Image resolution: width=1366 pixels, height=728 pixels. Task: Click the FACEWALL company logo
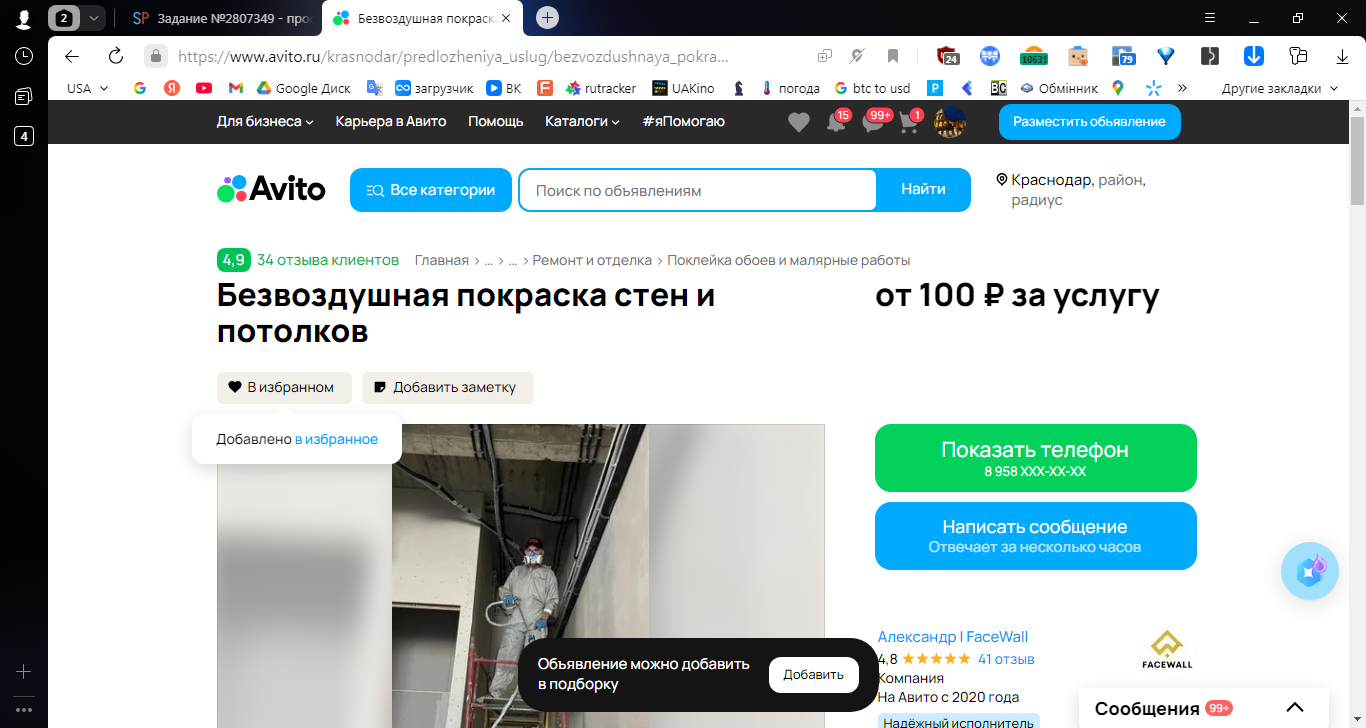click(1167, 650)
